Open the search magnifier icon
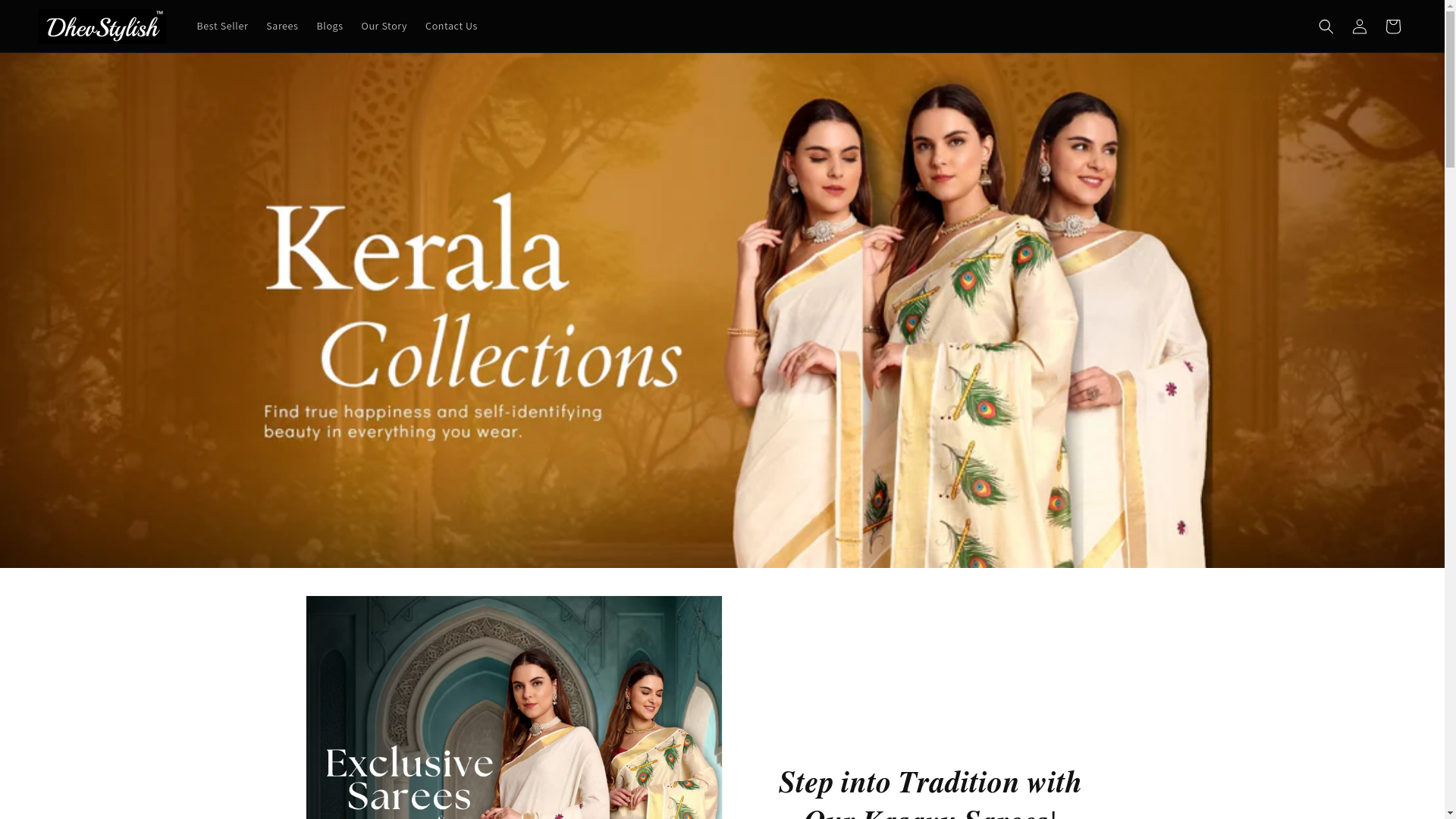The height and width of the screenshot is (819, 1456). coord(1326,27)
